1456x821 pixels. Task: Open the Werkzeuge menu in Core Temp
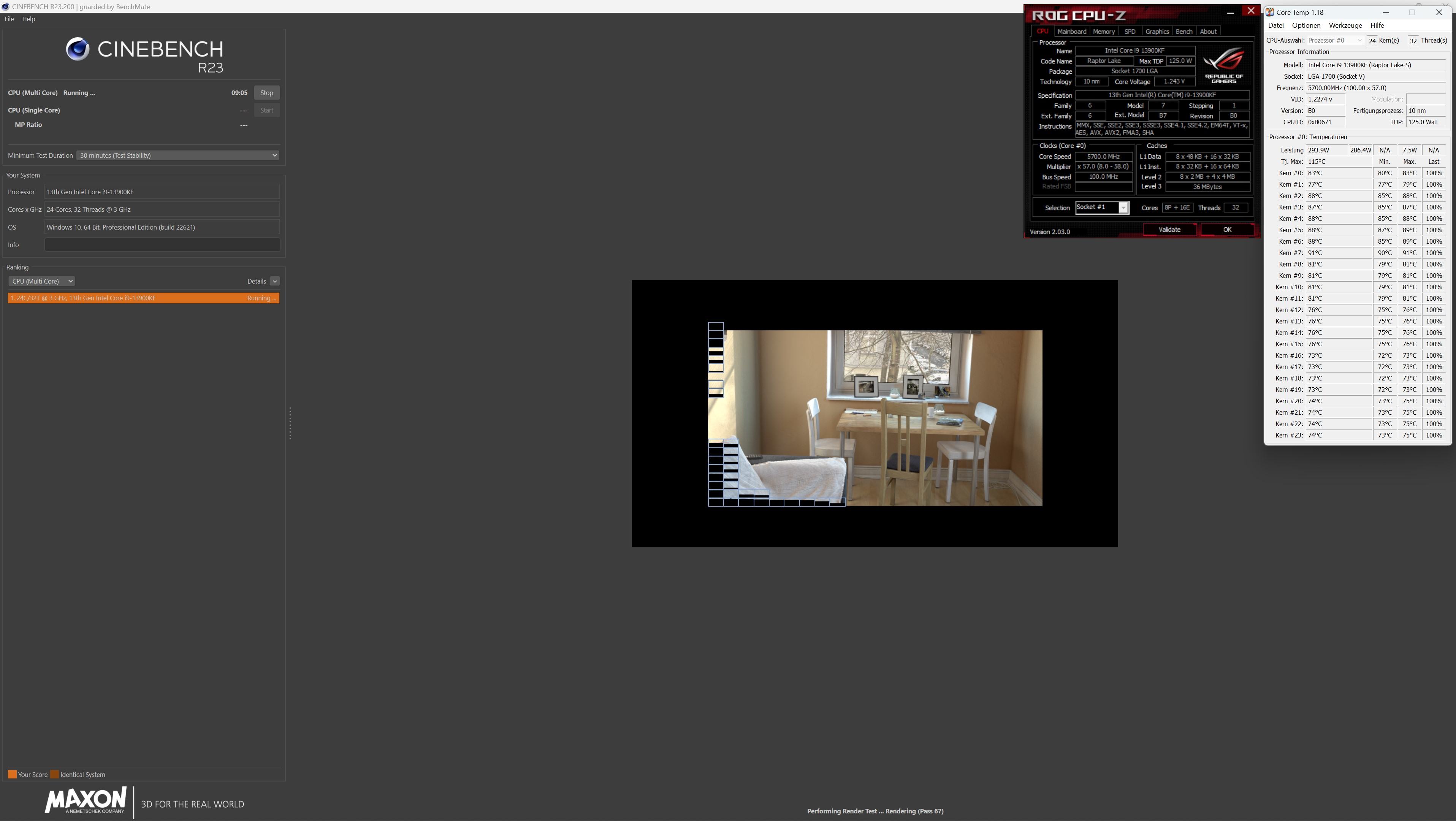click(x=1345, y=25)
